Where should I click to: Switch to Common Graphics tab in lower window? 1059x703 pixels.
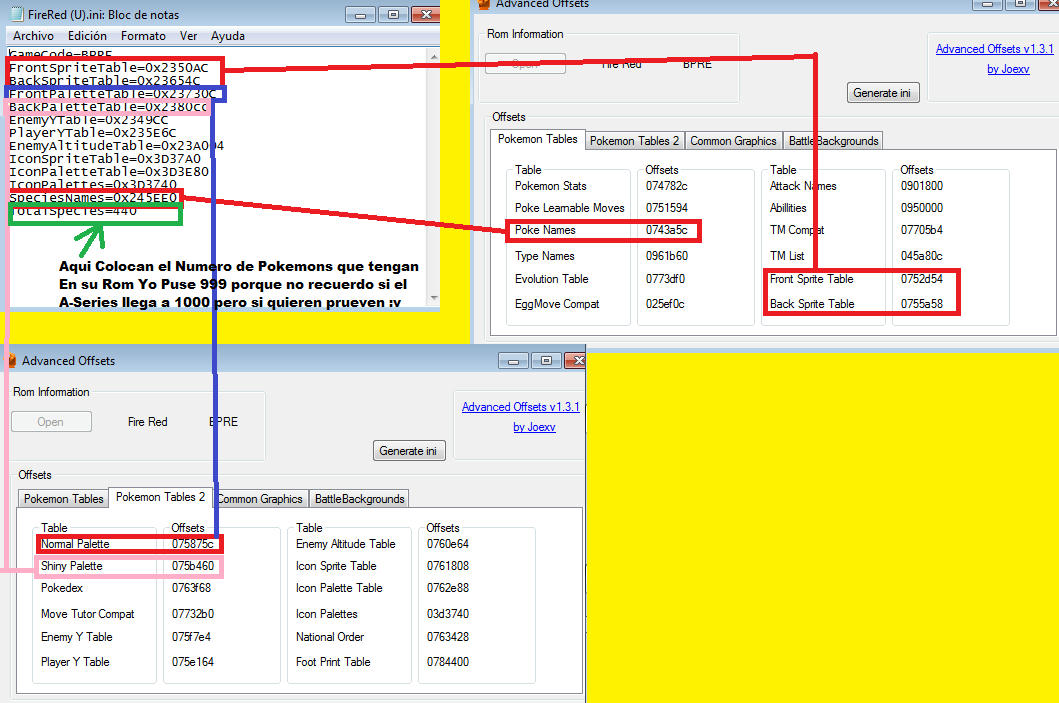tap(259, 498)
